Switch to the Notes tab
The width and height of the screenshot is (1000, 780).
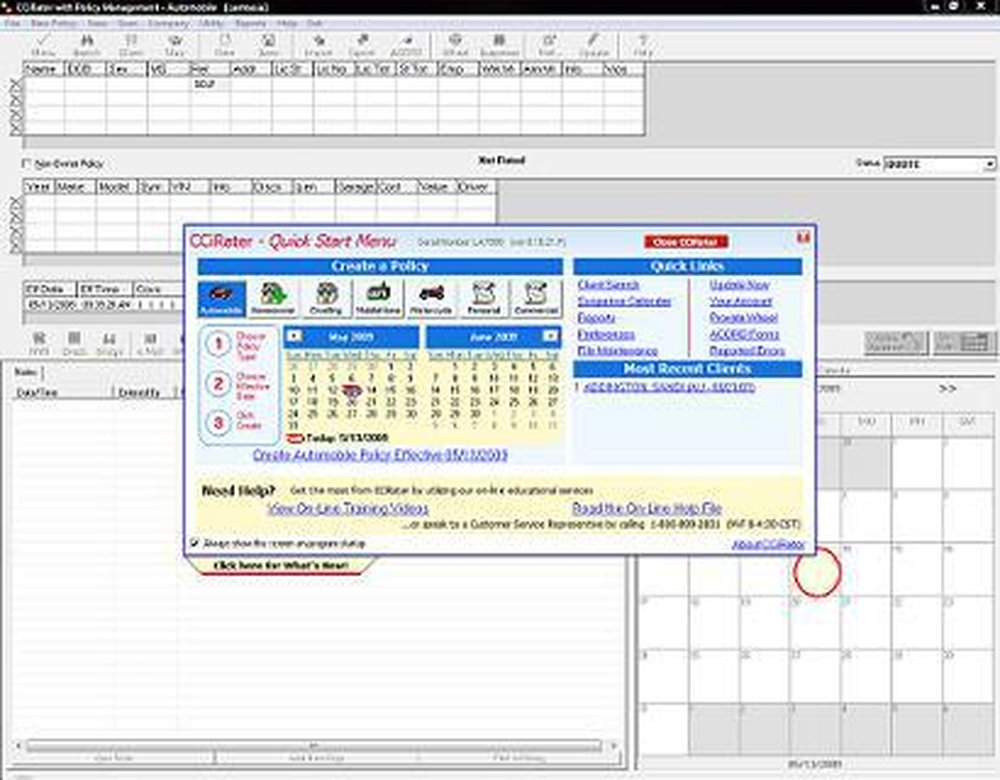point(26,372)
